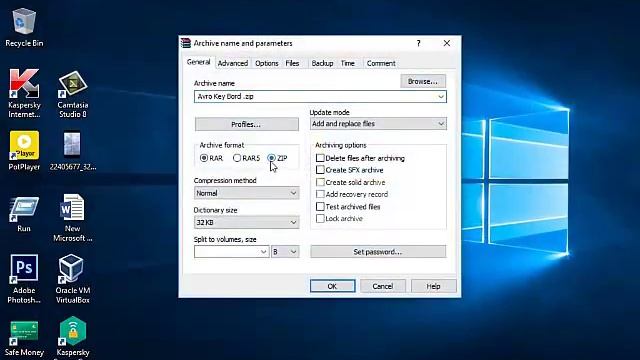
Task: Check the Lock archive option
Action: (x=320, y=218)
